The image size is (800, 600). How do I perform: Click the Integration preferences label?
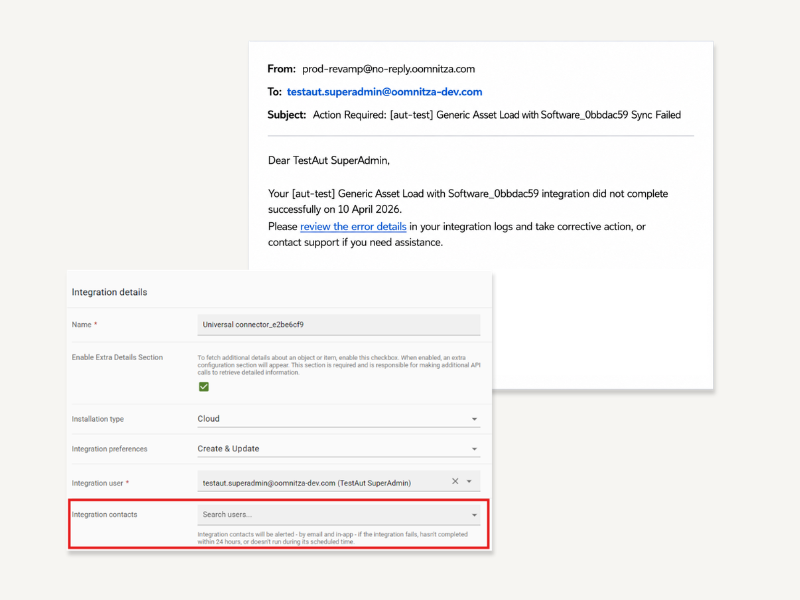109,449
